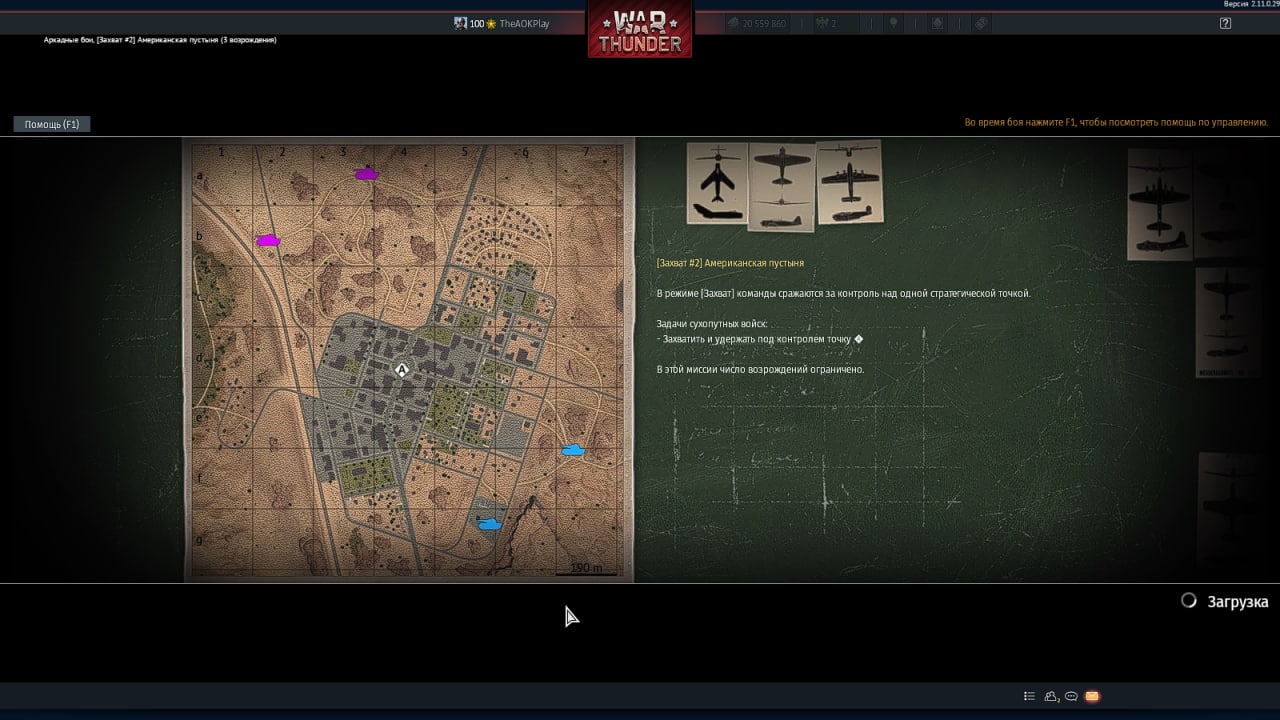1280x720 pixels.
Task: Open the list icon in bottom bar
Action: 1029,696
